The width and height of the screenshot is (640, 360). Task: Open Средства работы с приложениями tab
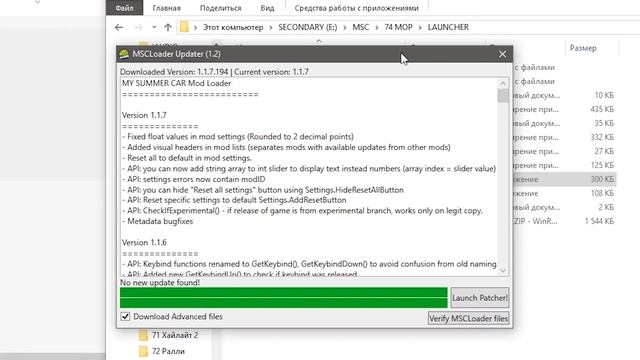click(356, 8)
